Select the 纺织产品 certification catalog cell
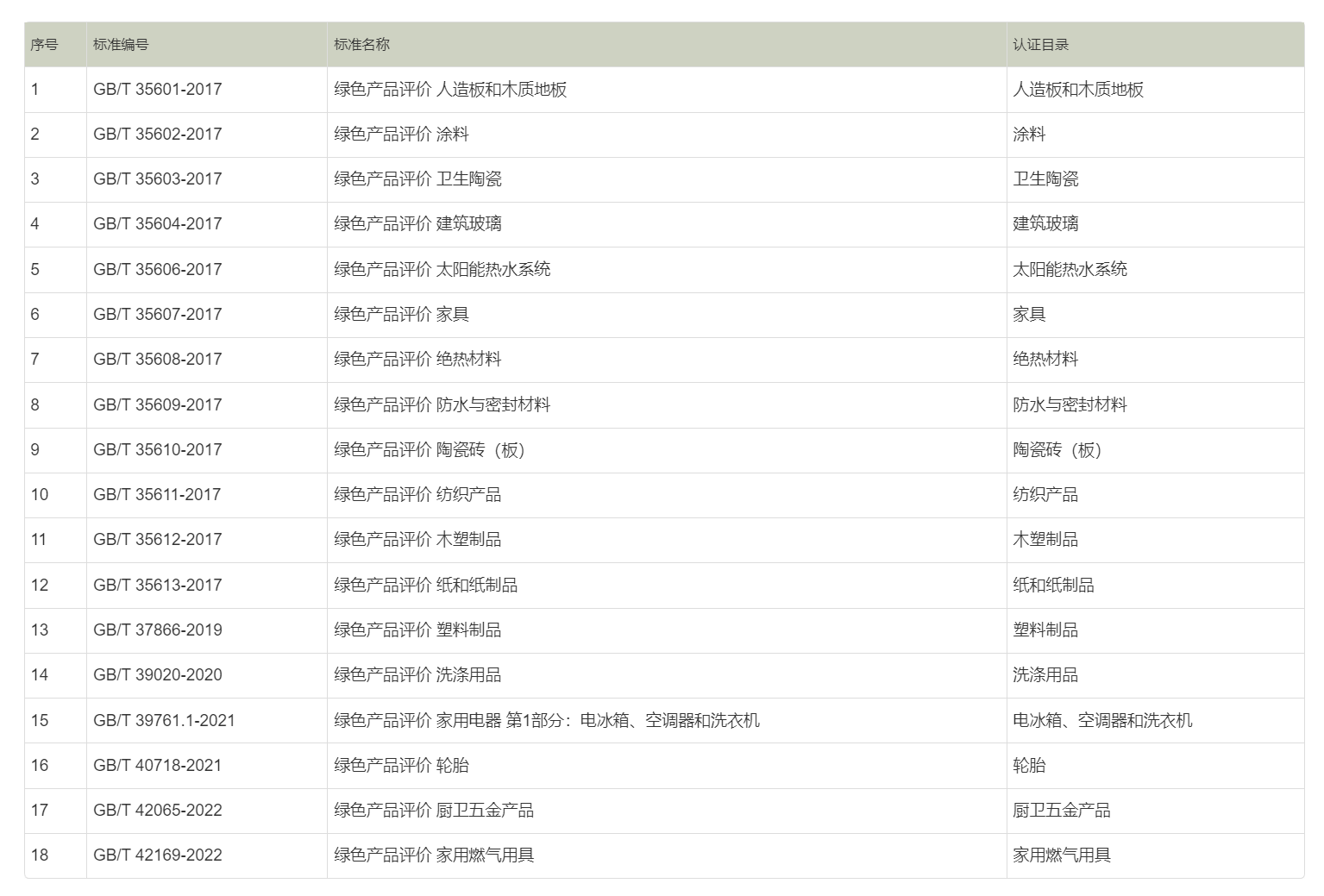 (x=1042, y=495)
